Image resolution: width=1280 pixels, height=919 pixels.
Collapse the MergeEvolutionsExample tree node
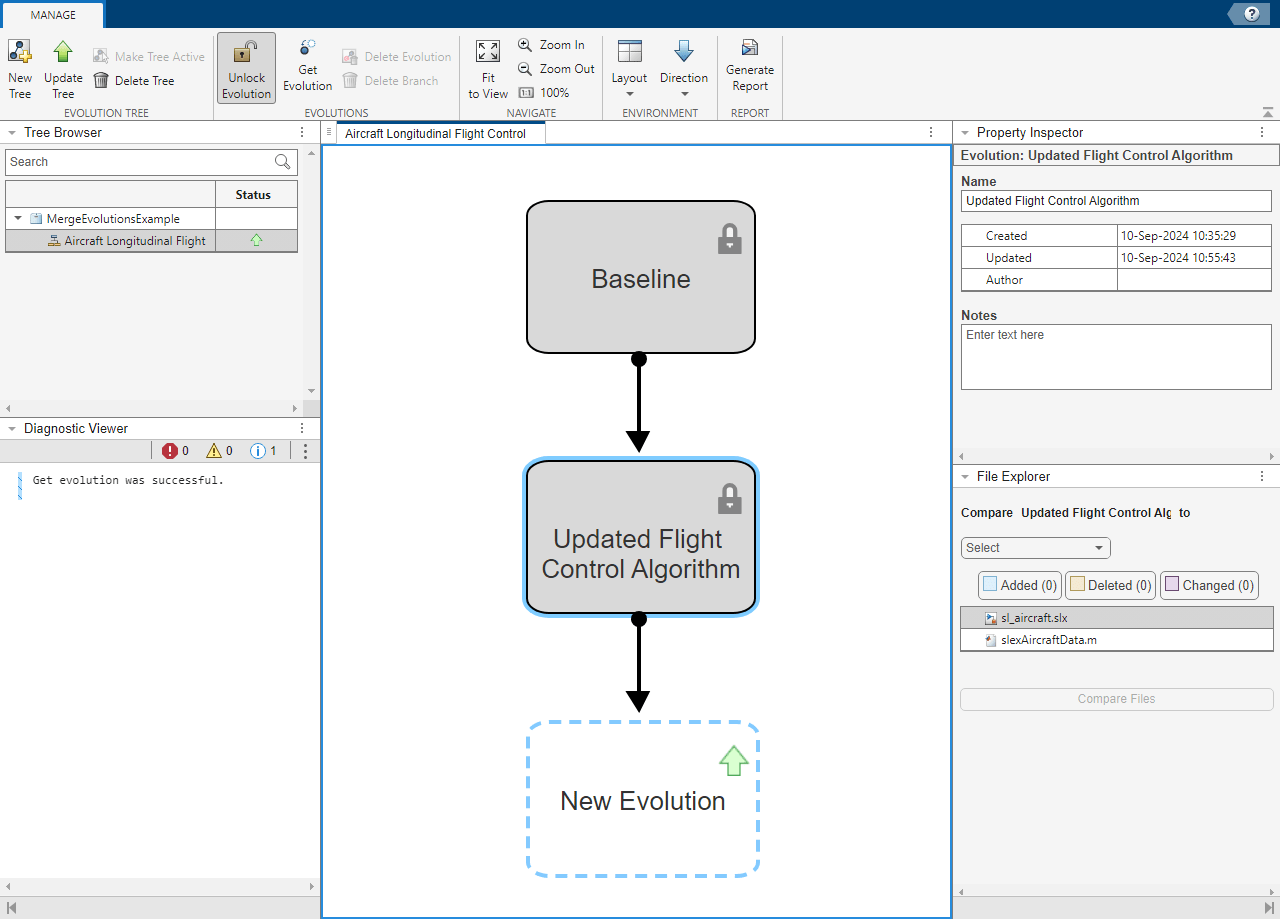click(x=18, y=219)
